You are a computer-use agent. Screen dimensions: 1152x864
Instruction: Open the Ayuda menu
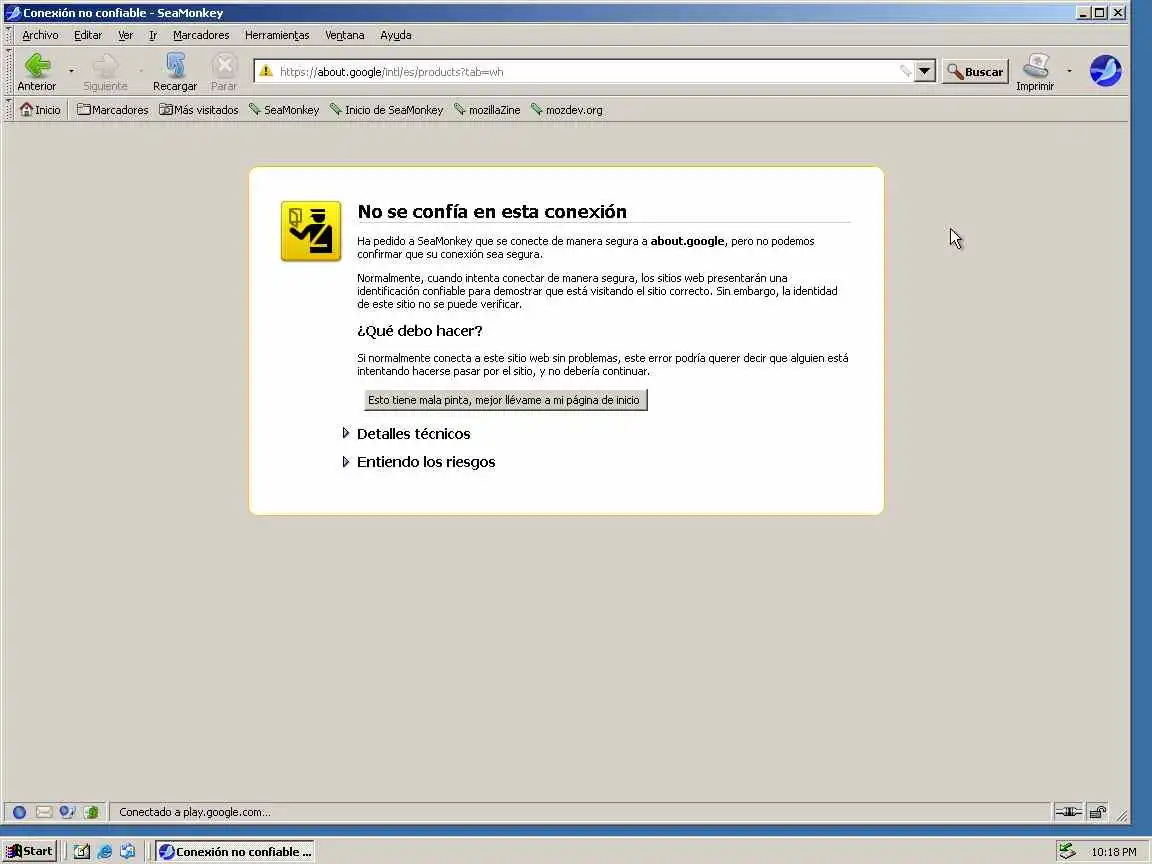point(395,35)
